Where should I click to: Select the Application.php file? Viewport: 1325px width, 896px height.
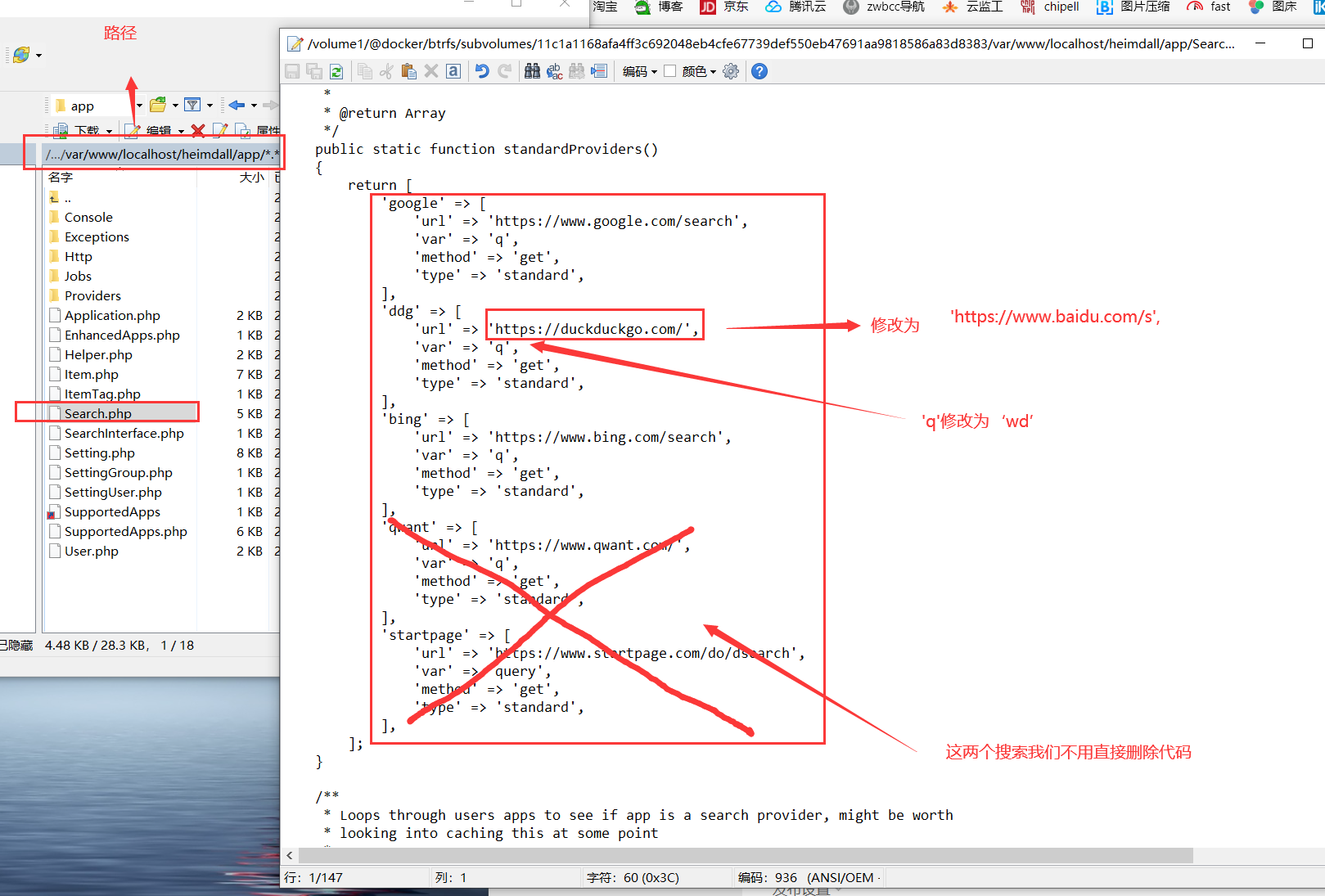pos(112,315)
